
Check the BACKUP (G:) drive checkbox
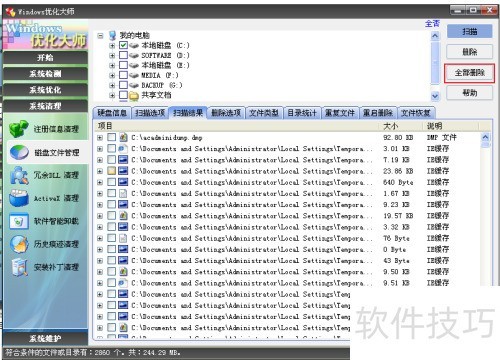[123, 85]
